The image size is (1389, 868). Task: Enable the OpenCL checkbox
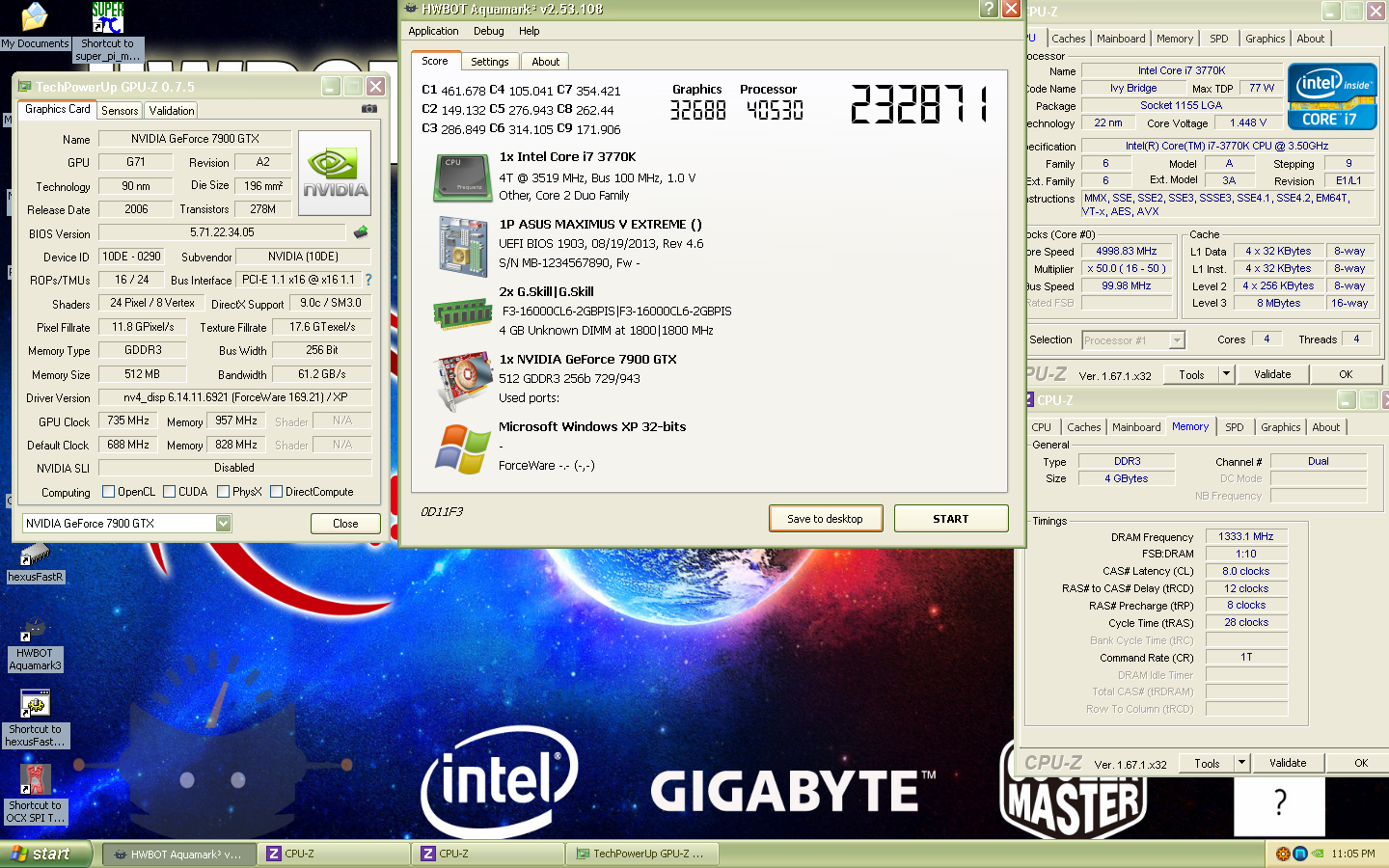click(x=108, y=492)
